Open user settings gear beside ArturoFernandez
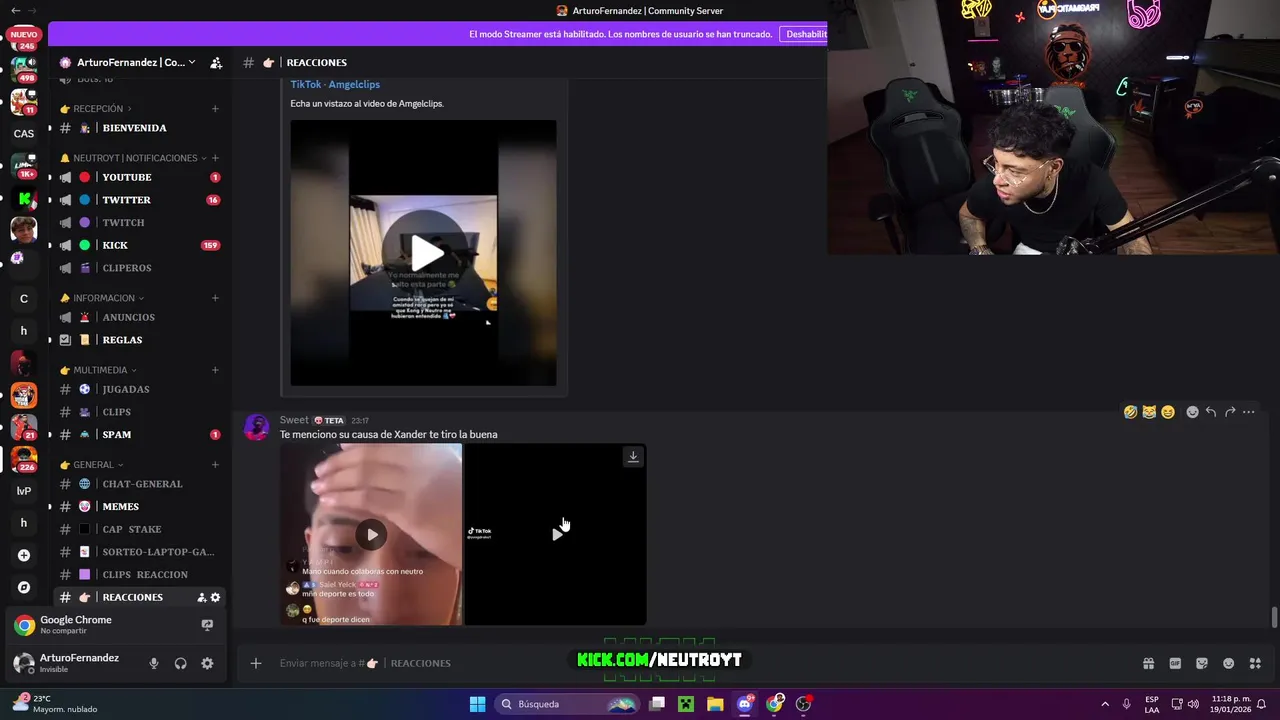Viewport: 1280px width, 720px height. (x=207, y=663)
